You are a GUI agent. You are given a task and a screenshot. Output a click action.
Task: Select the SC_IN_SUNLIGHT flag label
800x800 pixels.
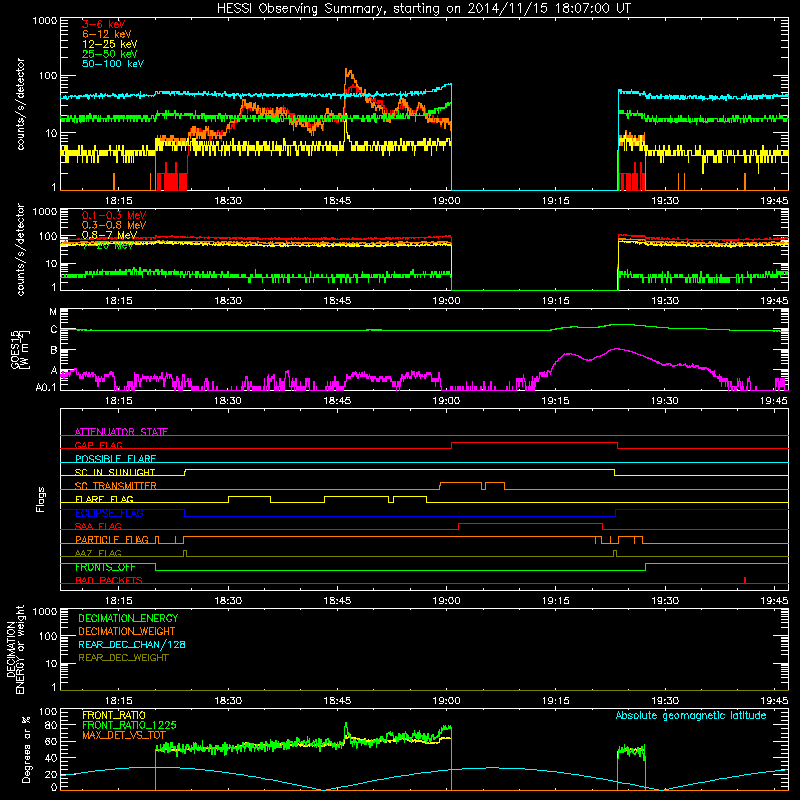tap(115, 472)
